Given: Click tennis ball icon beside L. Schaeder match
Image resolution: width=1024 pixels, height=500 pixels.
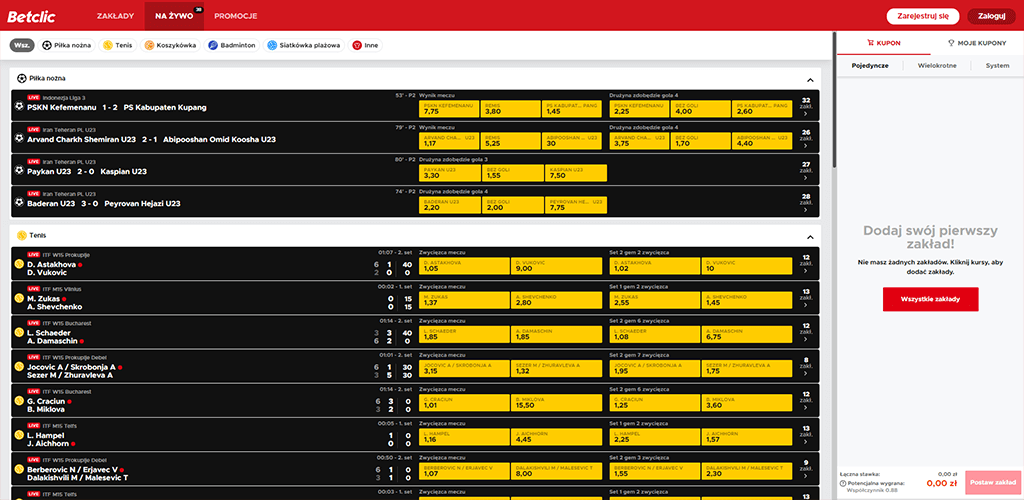Looking at the screenshot, I should pyautogui.click(x=19, y=333).
